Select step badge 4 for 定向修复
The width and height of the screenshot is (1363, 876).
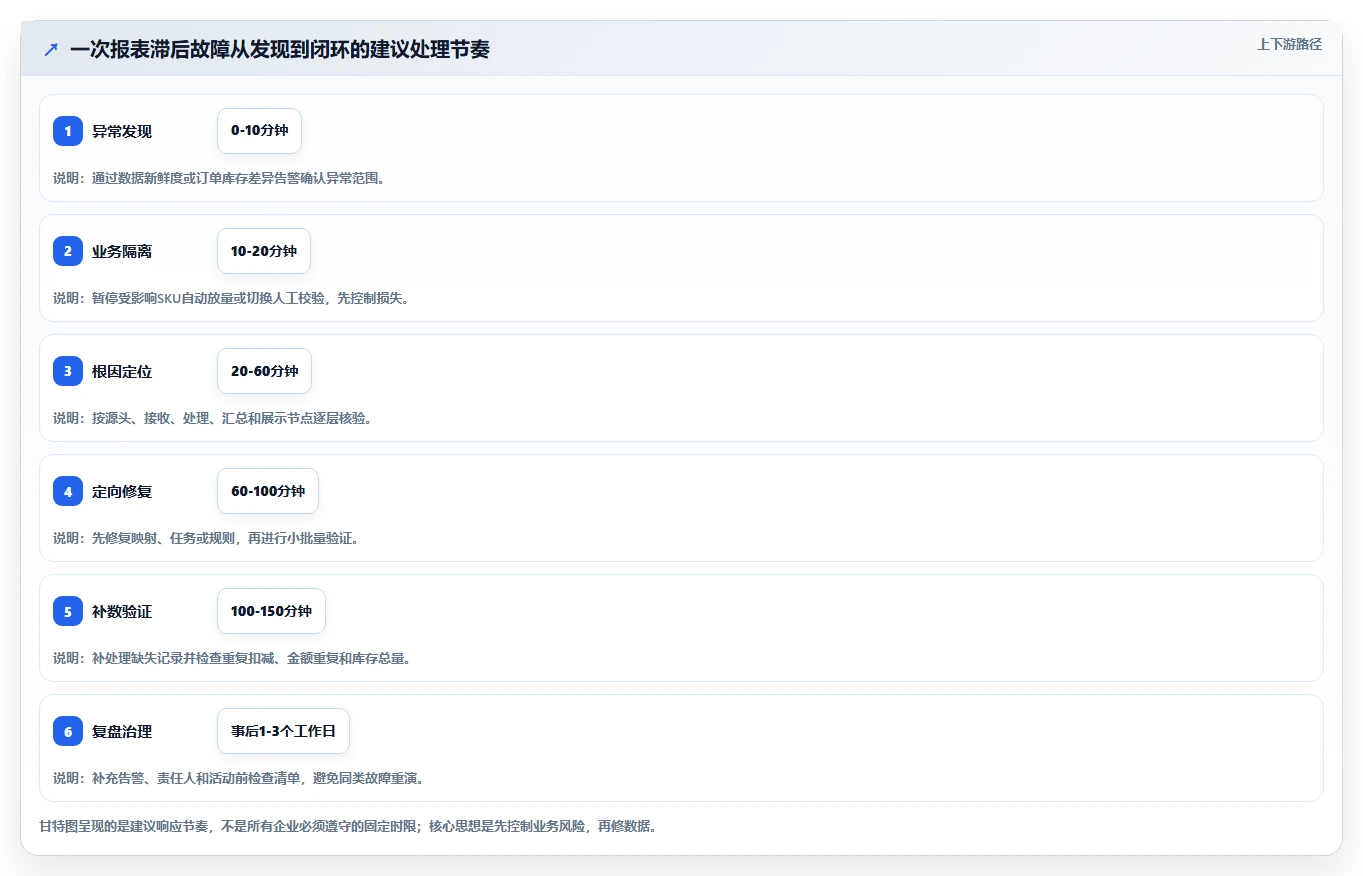(68, 491)
